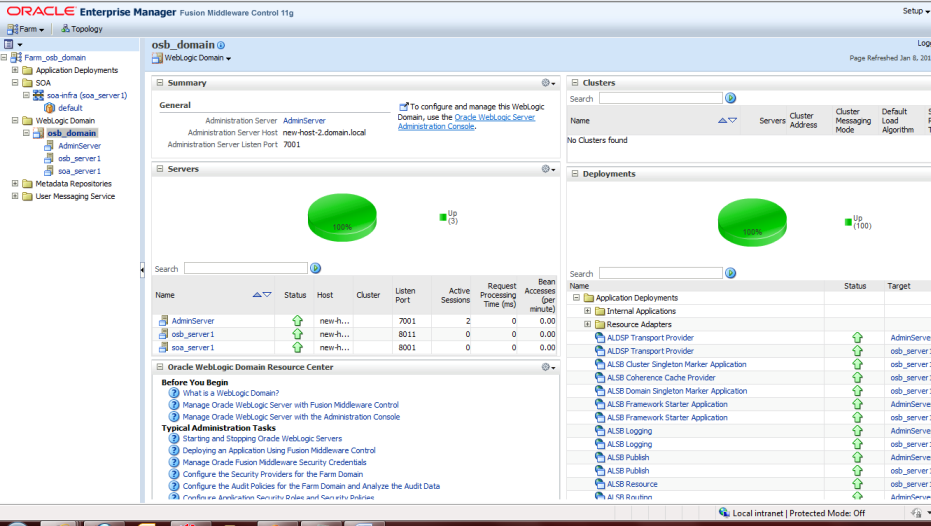Select soa_server1 in the navigation tree
931x526 pixels.
pos(79,171)
